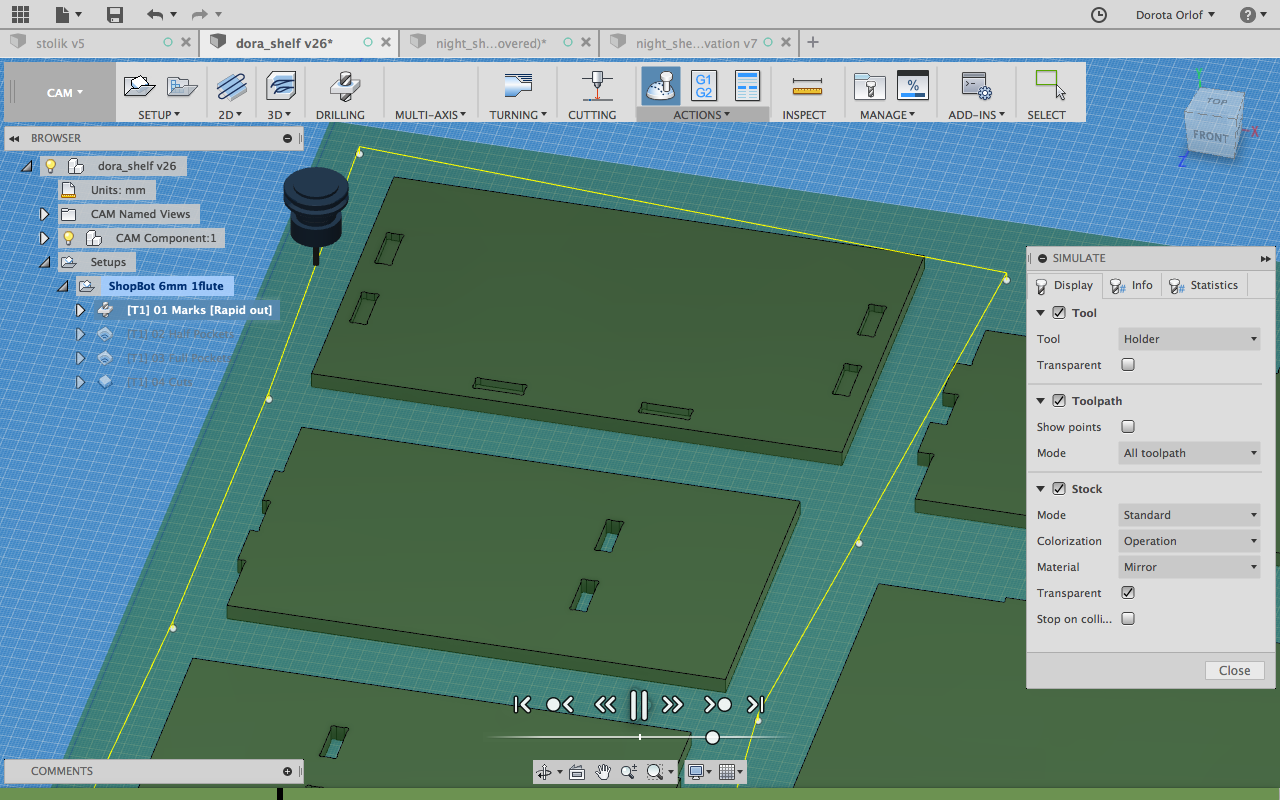Toggle visibility lightbulb of dora_shelf v26
The height and width of the screenshot is (800, 1280).
[x=51, y=166]
